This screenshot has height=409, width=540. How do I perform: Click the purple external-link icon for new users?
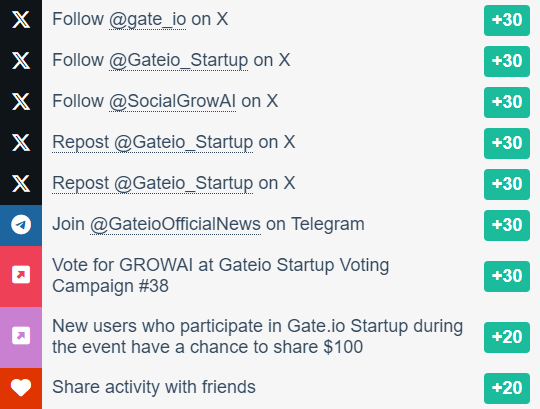coord(21,336)
